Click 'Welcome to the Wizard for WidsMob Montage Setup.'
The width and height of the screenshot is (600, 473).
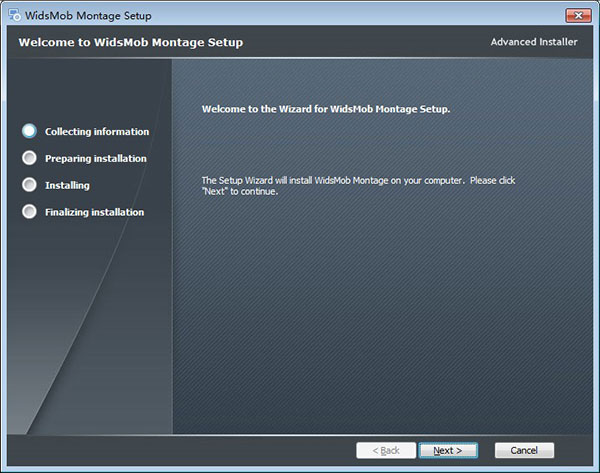coord(326,109)
